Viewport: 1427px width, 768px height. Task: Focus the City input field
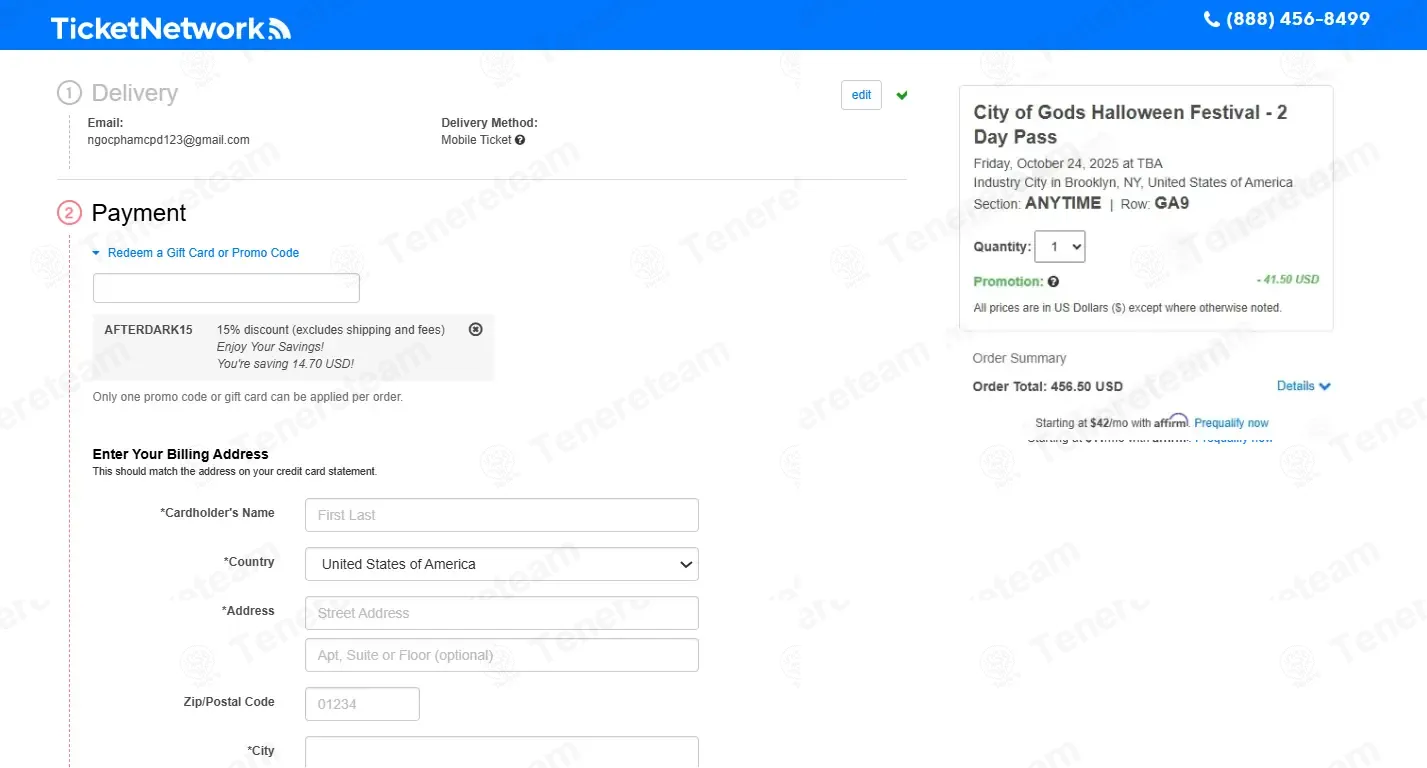click(502, 752)
